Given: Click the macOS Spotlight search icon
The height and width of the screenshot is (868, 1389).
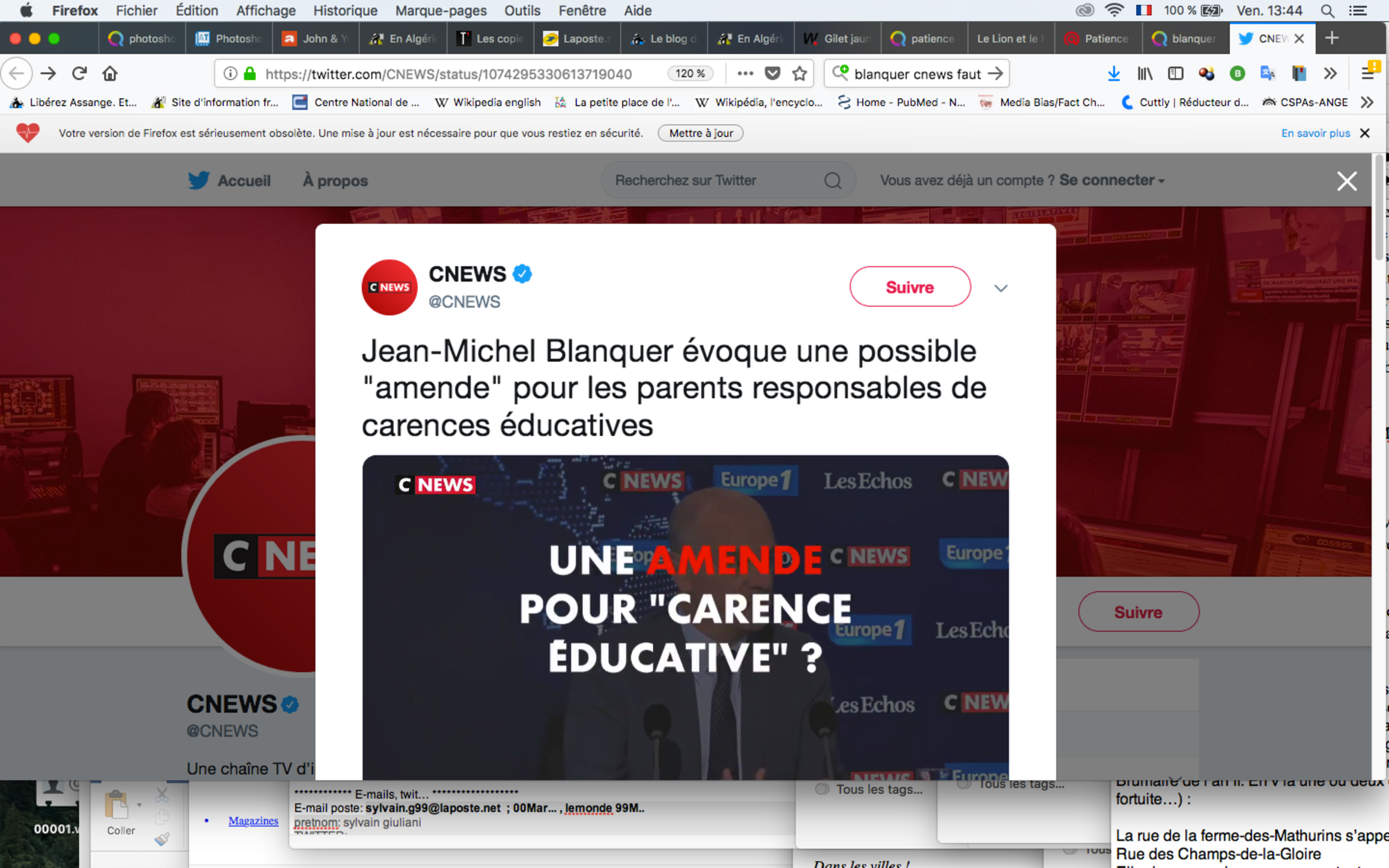Looking at the screenshot, I should [1327, 10].
